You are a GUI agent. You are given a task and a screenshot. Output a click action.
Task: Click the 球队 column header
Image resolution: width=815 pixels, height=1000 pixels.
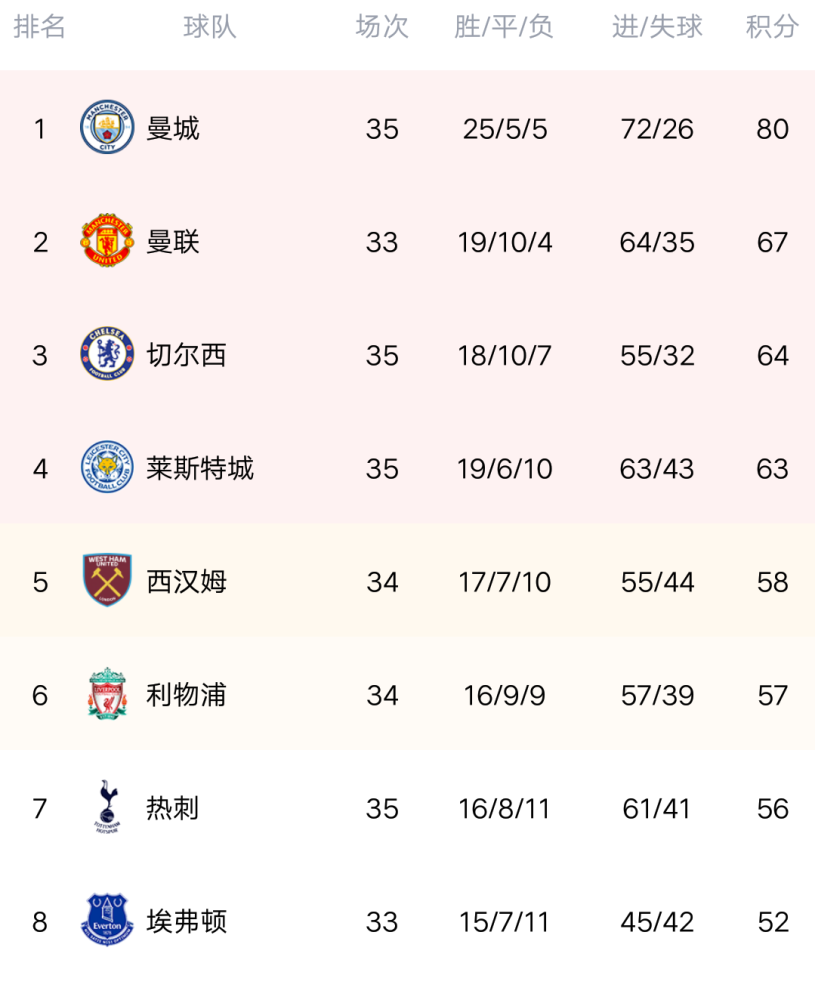click(x=210, y=27)
